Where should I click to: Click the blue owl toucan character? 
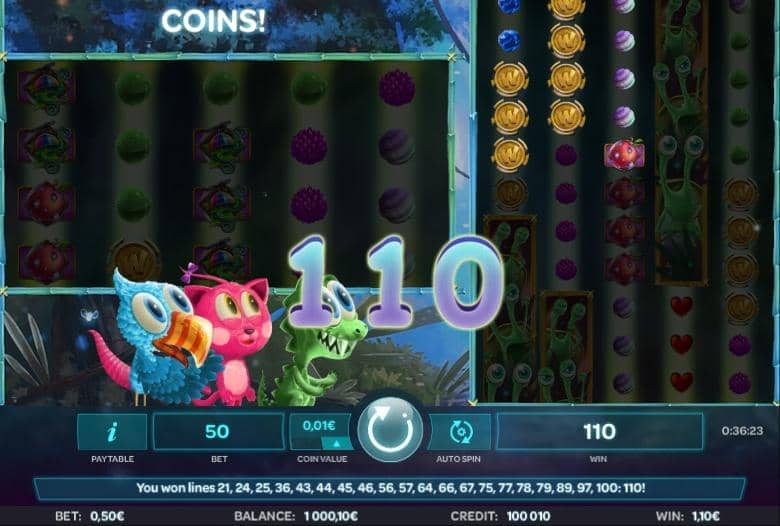pos(157,338)
